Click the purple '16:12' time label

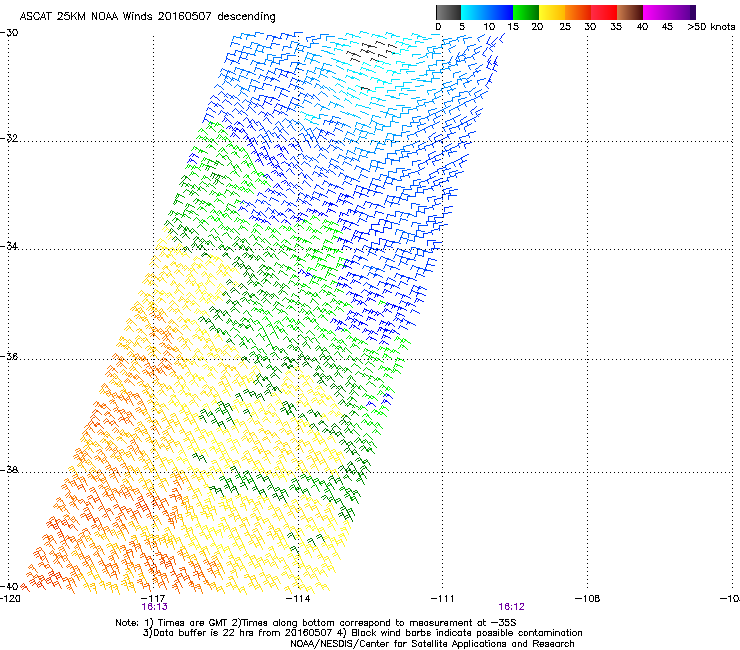(x=512, y=607)
